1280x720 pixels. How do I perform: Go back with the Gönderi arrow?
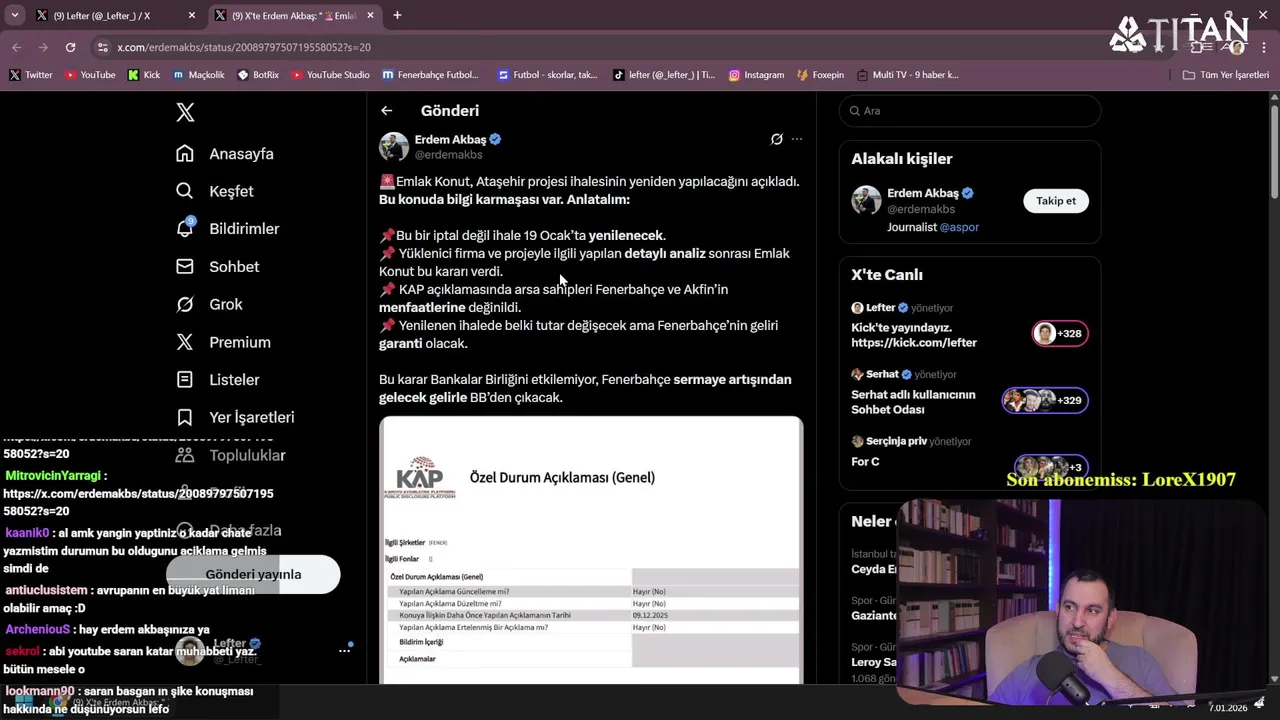coord(387,111)
